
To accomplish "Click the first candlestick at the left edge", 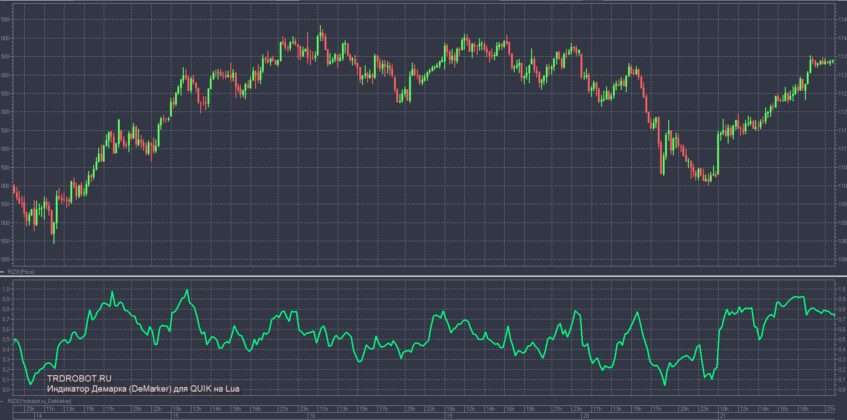I will [x=13, y=187].
